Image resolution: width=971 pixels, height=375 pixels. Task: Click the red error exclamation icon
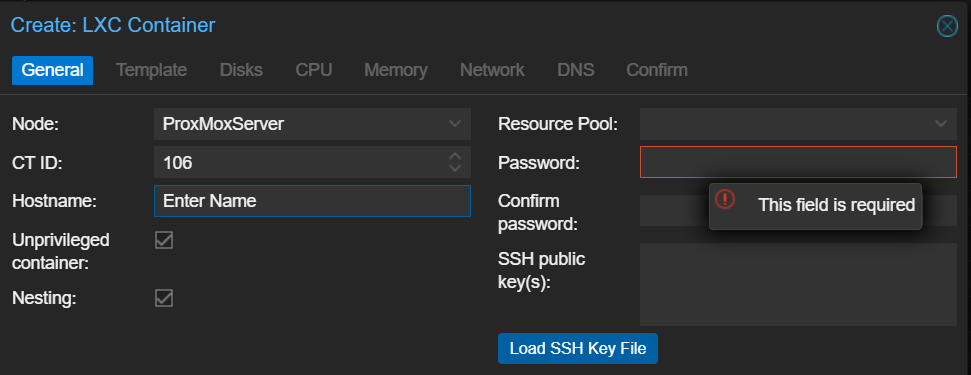(x=725, y=199)
